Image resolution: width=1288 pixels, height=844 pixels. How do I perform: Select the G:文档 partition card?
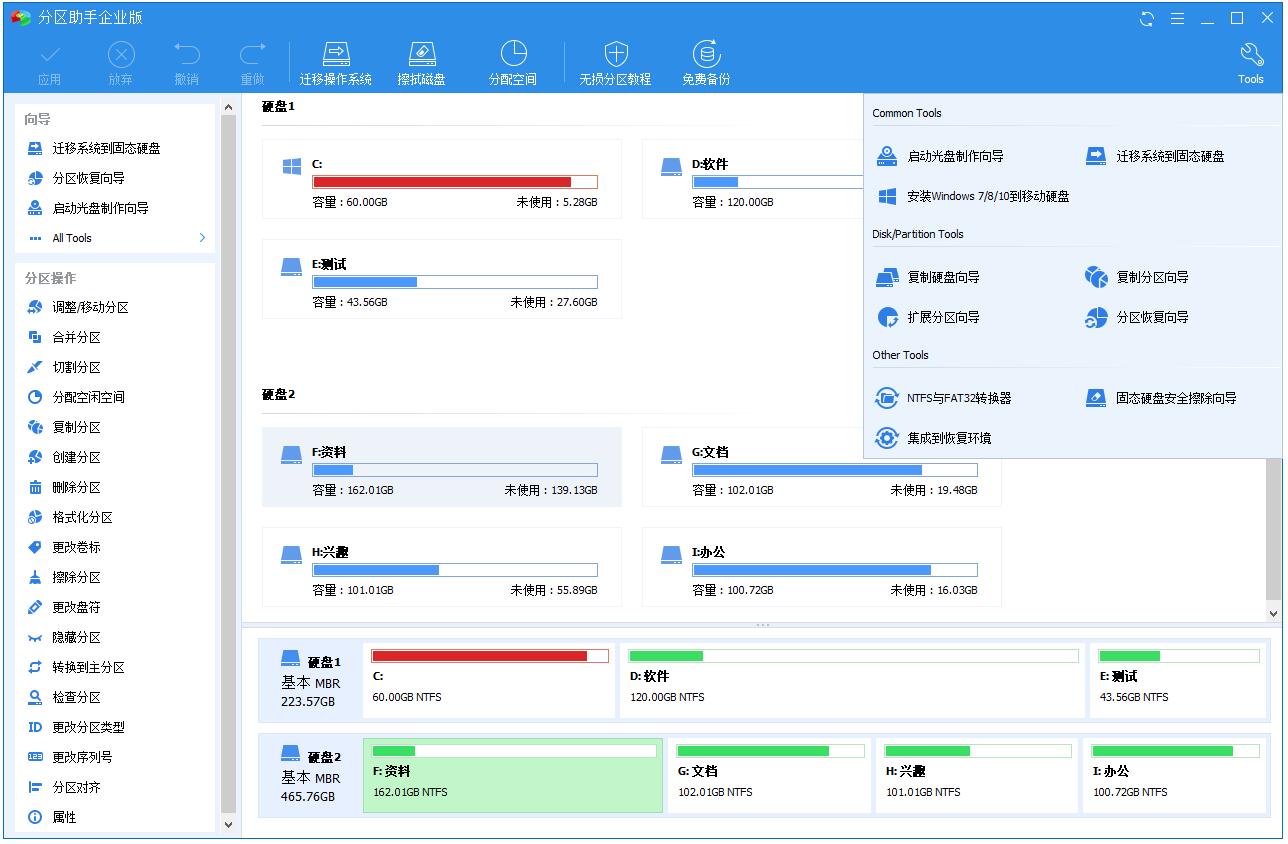click(x=822, y=467)
